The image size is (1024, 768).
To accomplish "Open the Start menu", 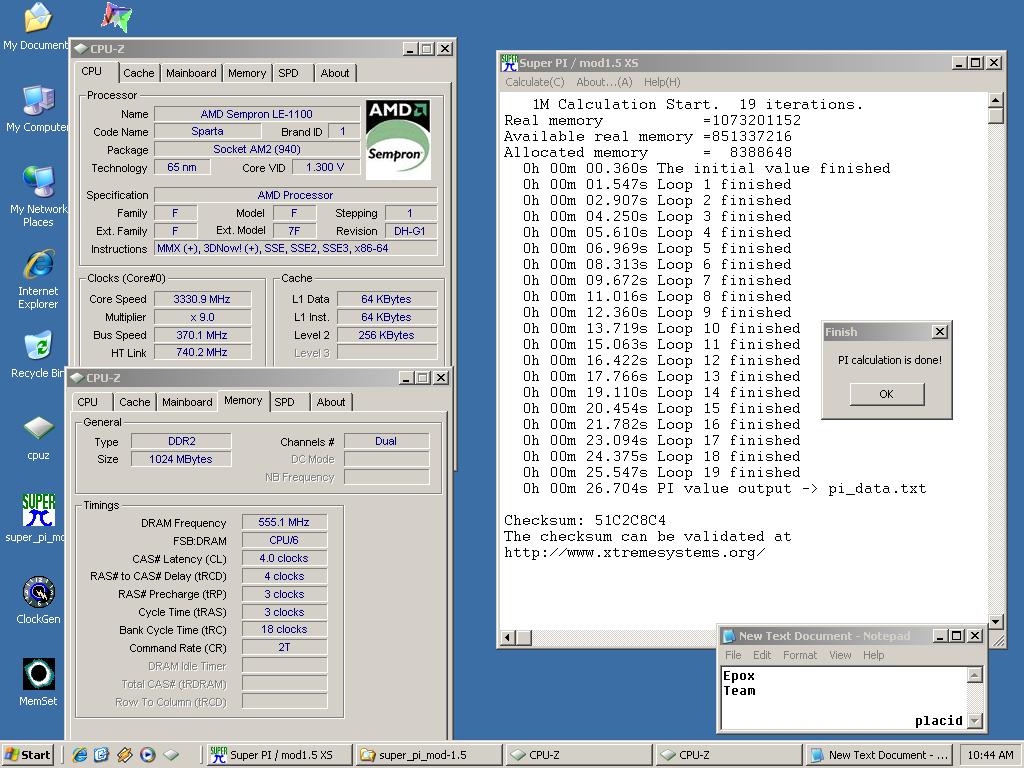I will 27,755.
